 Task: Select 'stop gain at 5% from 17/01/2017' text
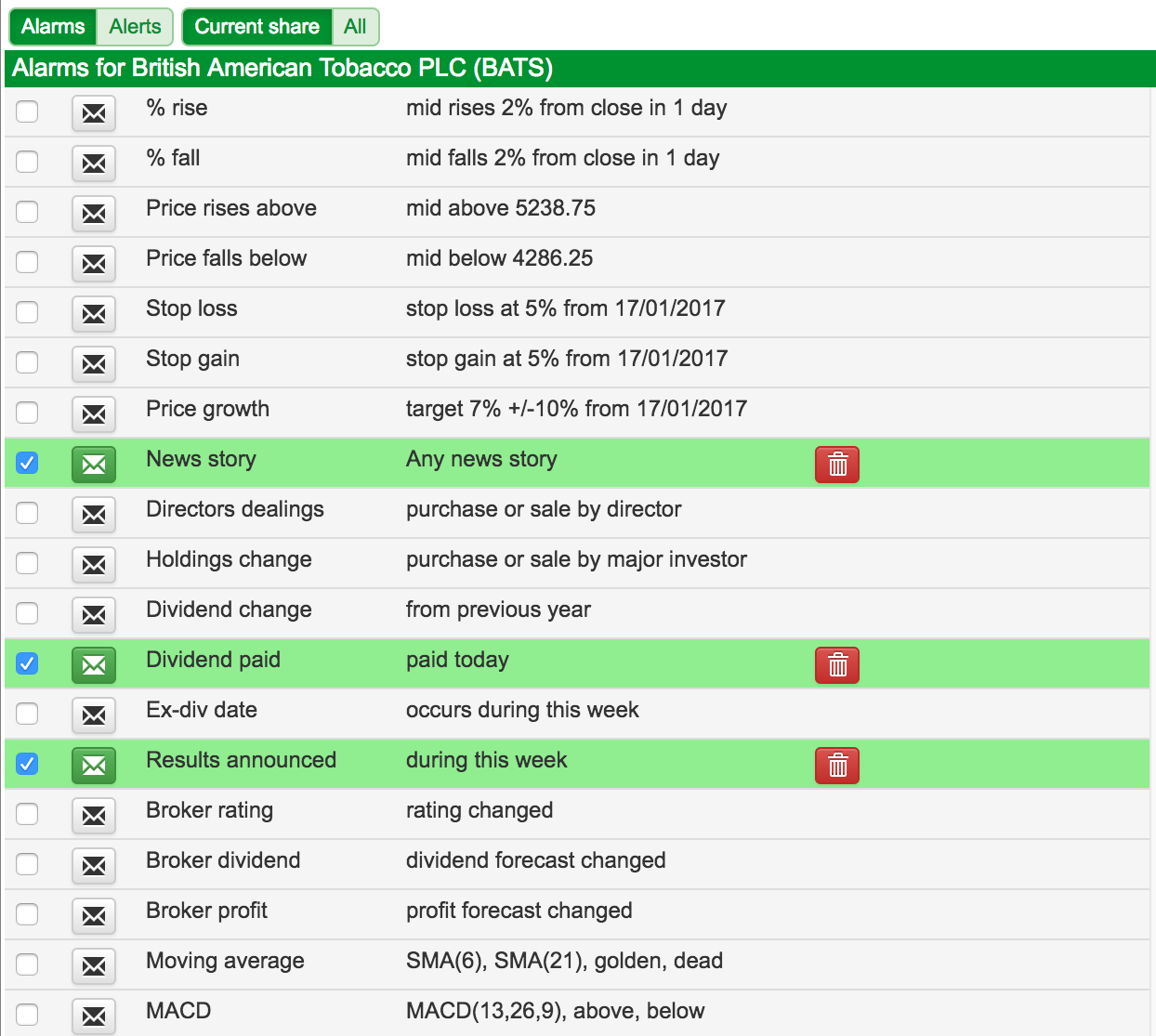(567, 359)
